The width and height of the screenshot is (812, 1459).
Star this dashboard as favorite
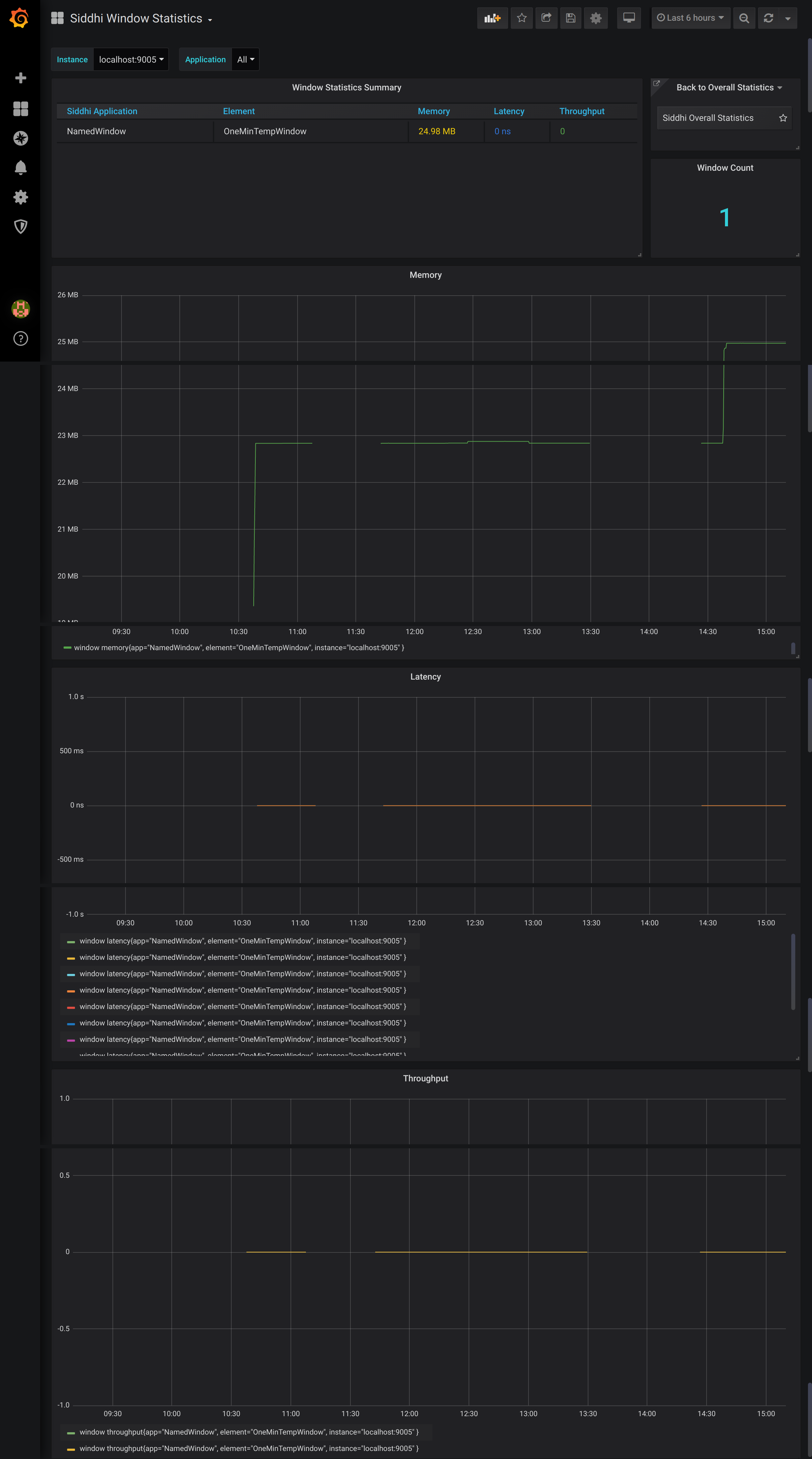[521, 18]
